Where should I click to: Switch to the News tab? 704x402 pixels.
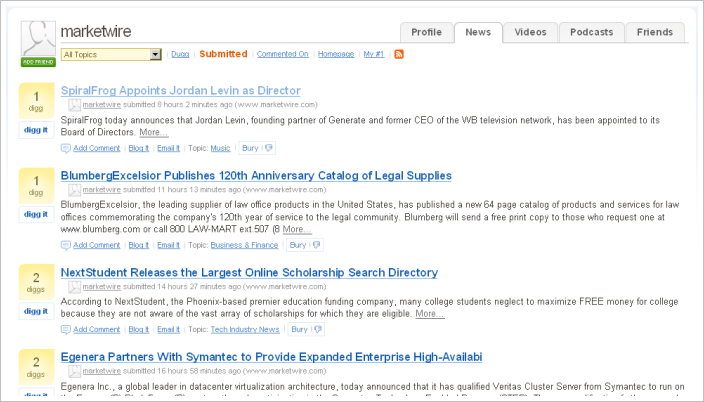(478, 32)
